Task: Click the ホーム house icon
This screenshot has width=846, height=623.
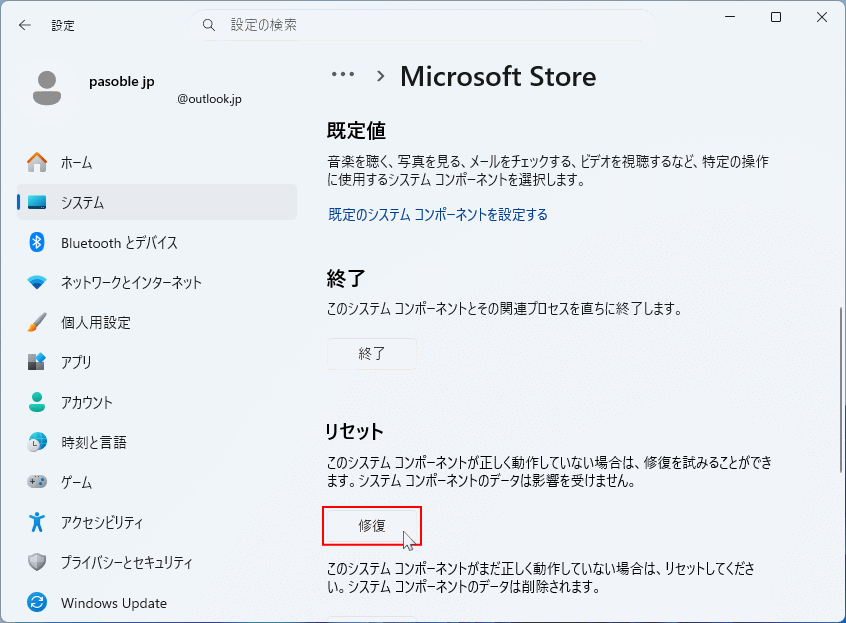Action: click(x=37, y=162)
